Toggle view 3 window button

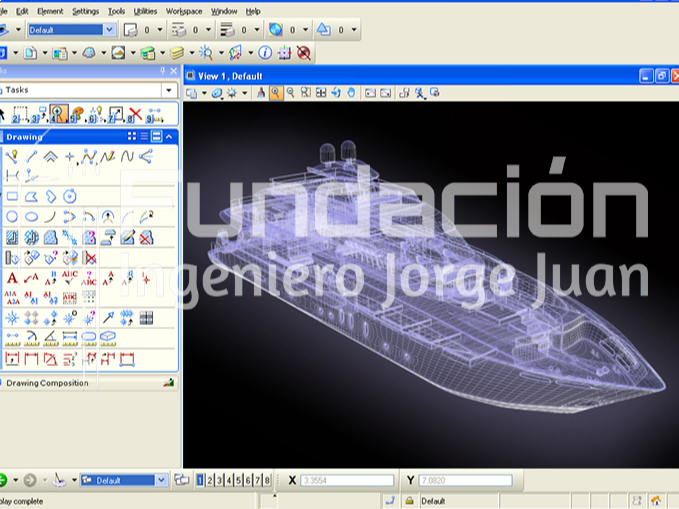[x=220, y=480]
